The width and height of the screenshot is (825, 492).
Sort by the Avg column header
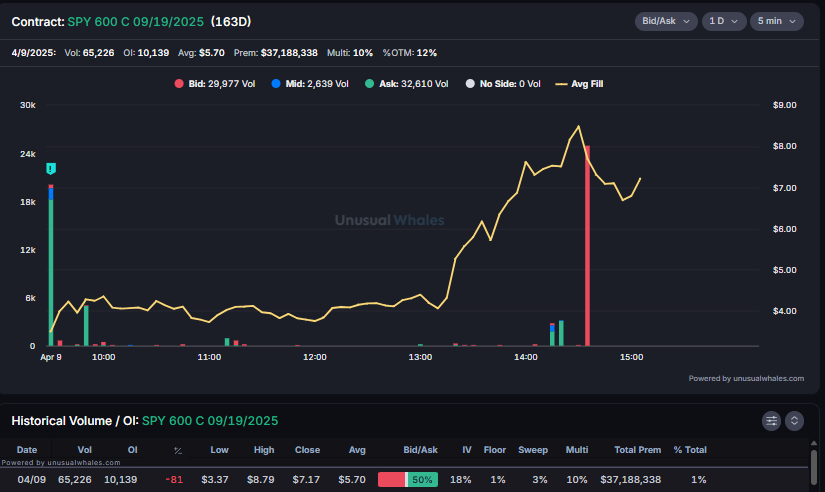click(357, 450)
